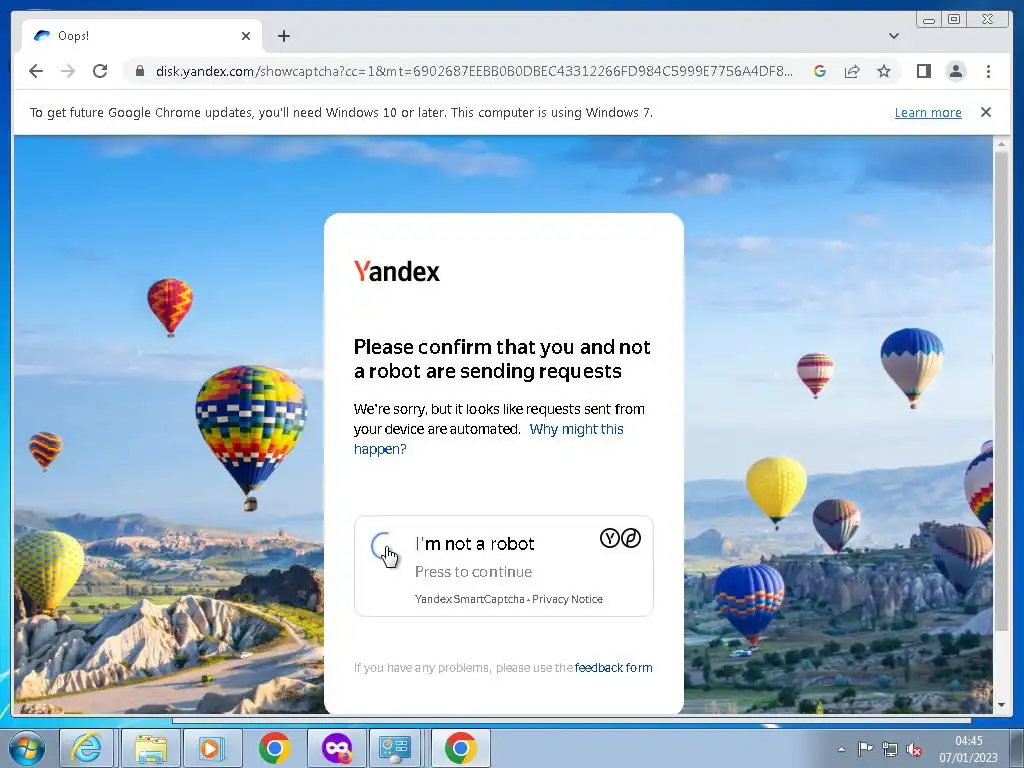1024x768 pixels.
Task: Click the scrollbar down arrow
Action: 1001,705
